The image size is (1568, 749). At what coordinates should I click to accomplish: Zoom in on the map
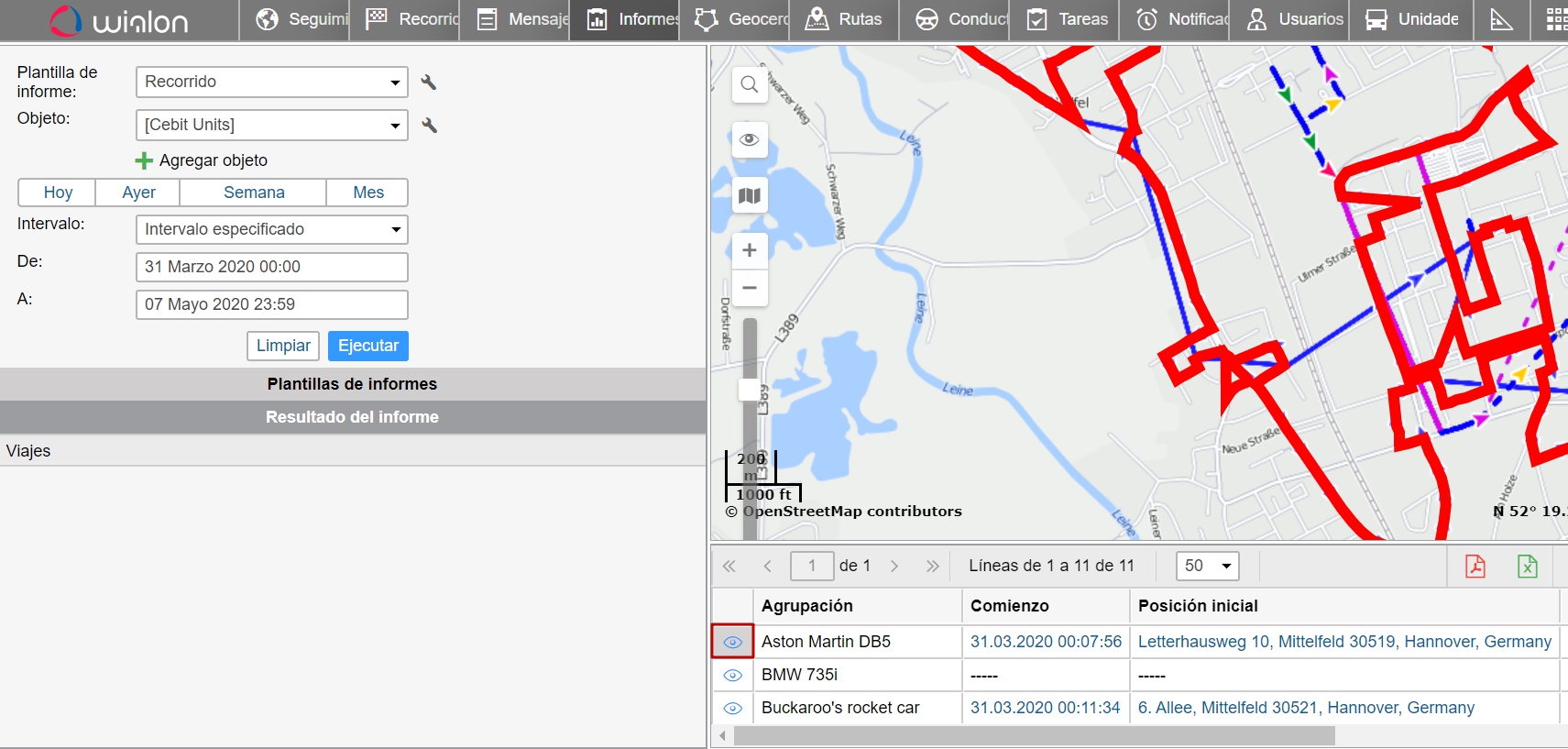[x=749, y=250]
